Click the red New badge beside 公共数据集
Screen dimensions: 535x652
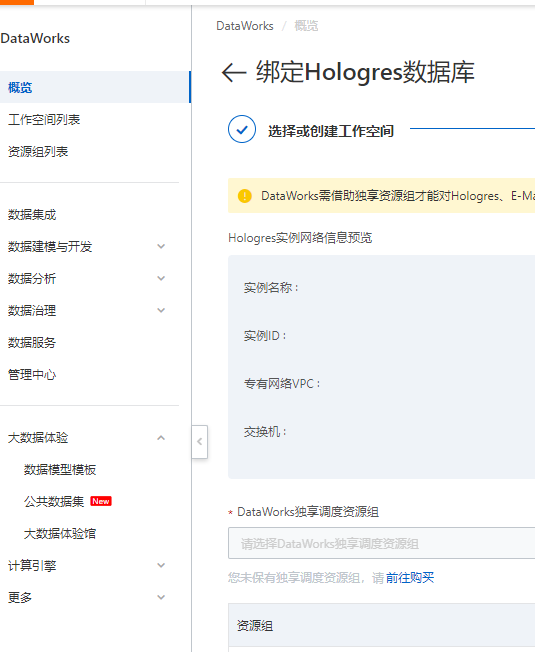(x=101, y=501)
